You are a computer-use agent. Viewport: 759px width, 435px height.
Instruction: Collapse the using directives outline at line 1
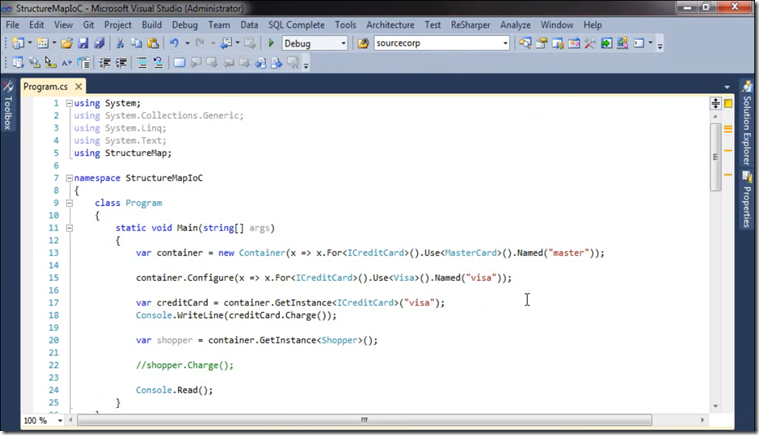coord(69,103)
